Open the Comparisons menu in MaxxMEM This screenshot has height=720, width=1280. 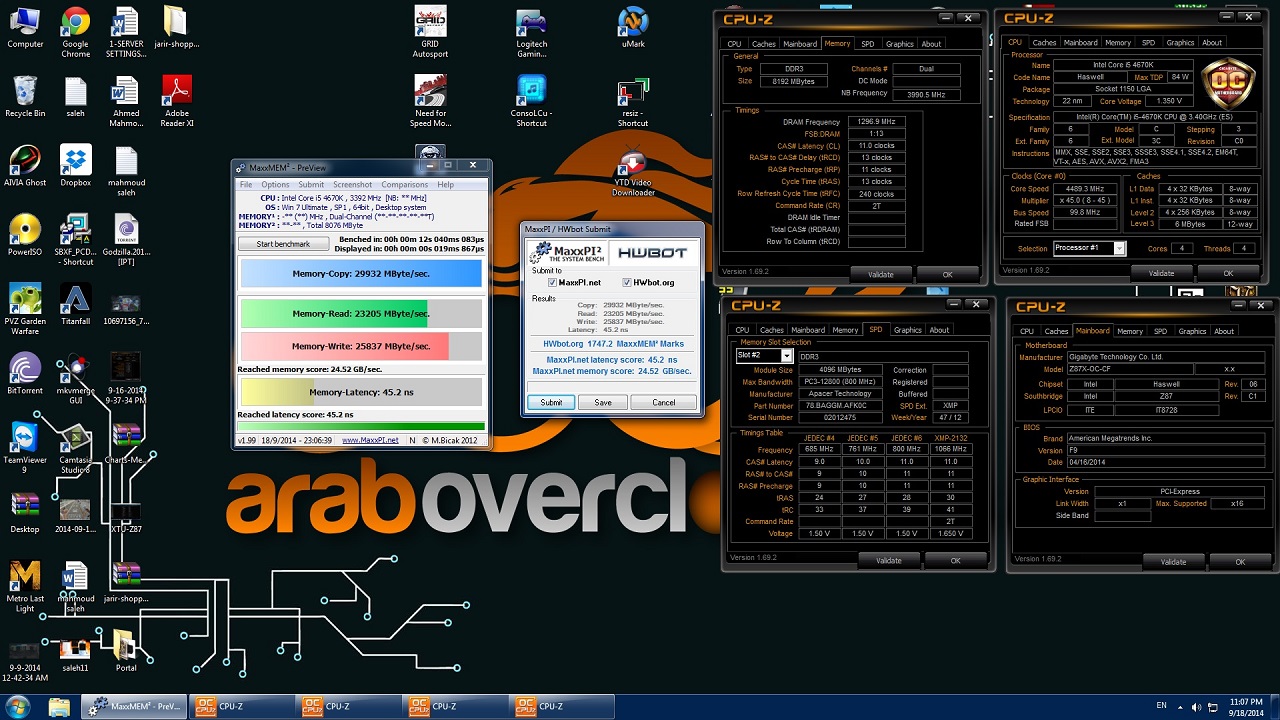tap(404, 185)
